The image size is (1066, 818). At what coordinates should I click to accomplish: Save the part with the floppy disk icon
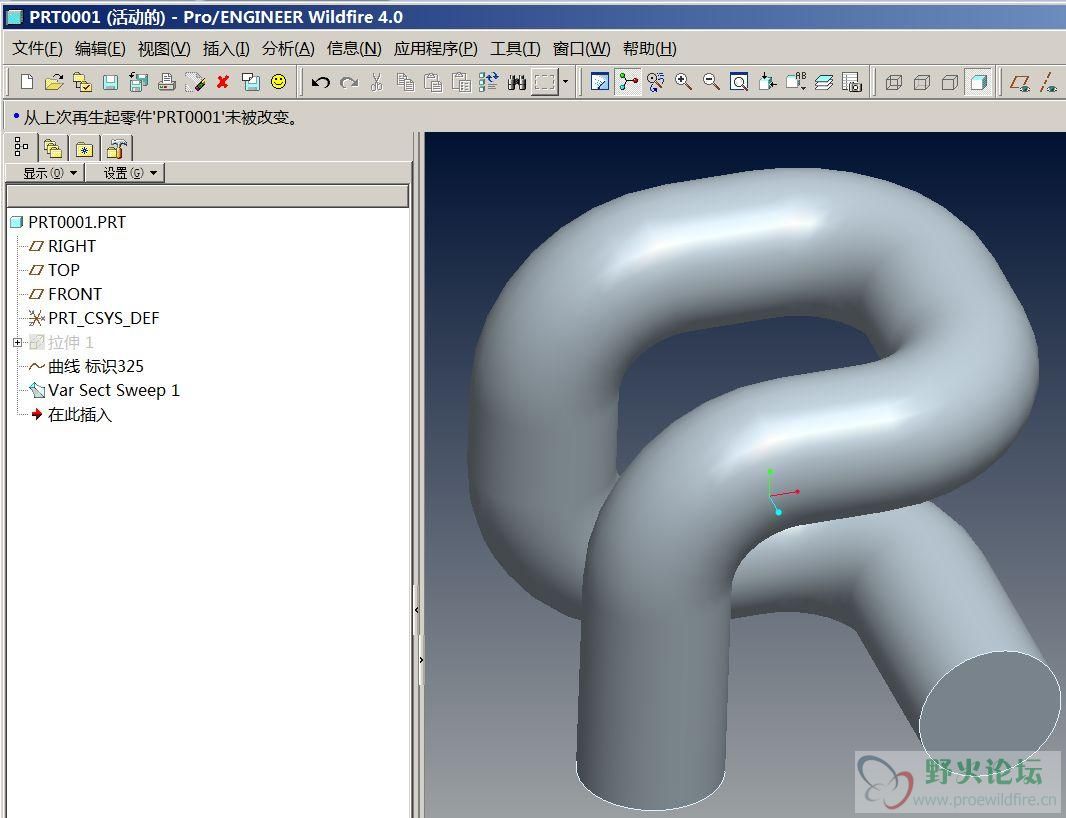coord(110,82)
